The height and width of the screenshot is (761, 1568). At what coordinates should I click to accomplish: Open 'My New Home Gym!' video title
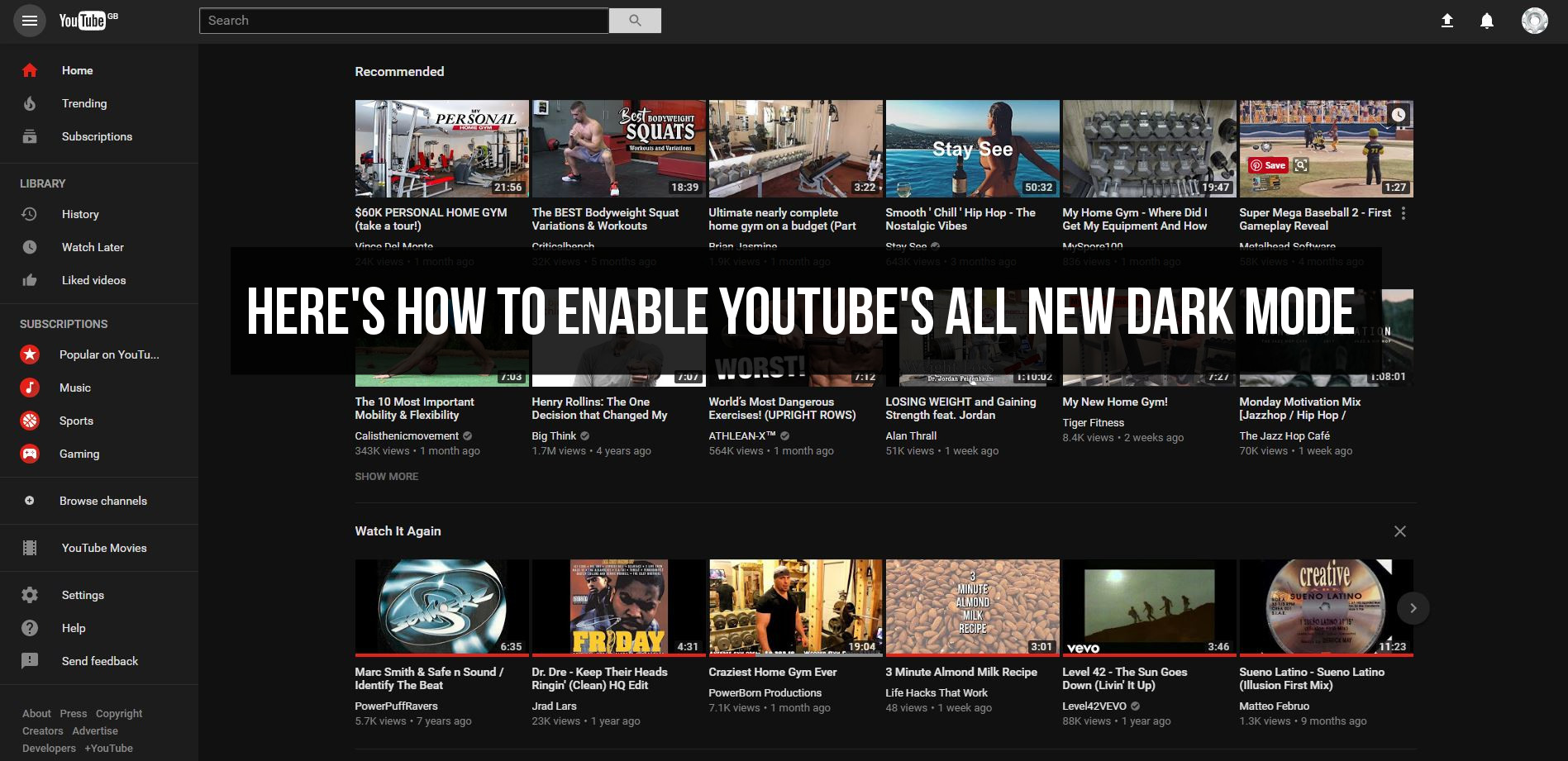pyautogui.click(x=1115, y=402)
